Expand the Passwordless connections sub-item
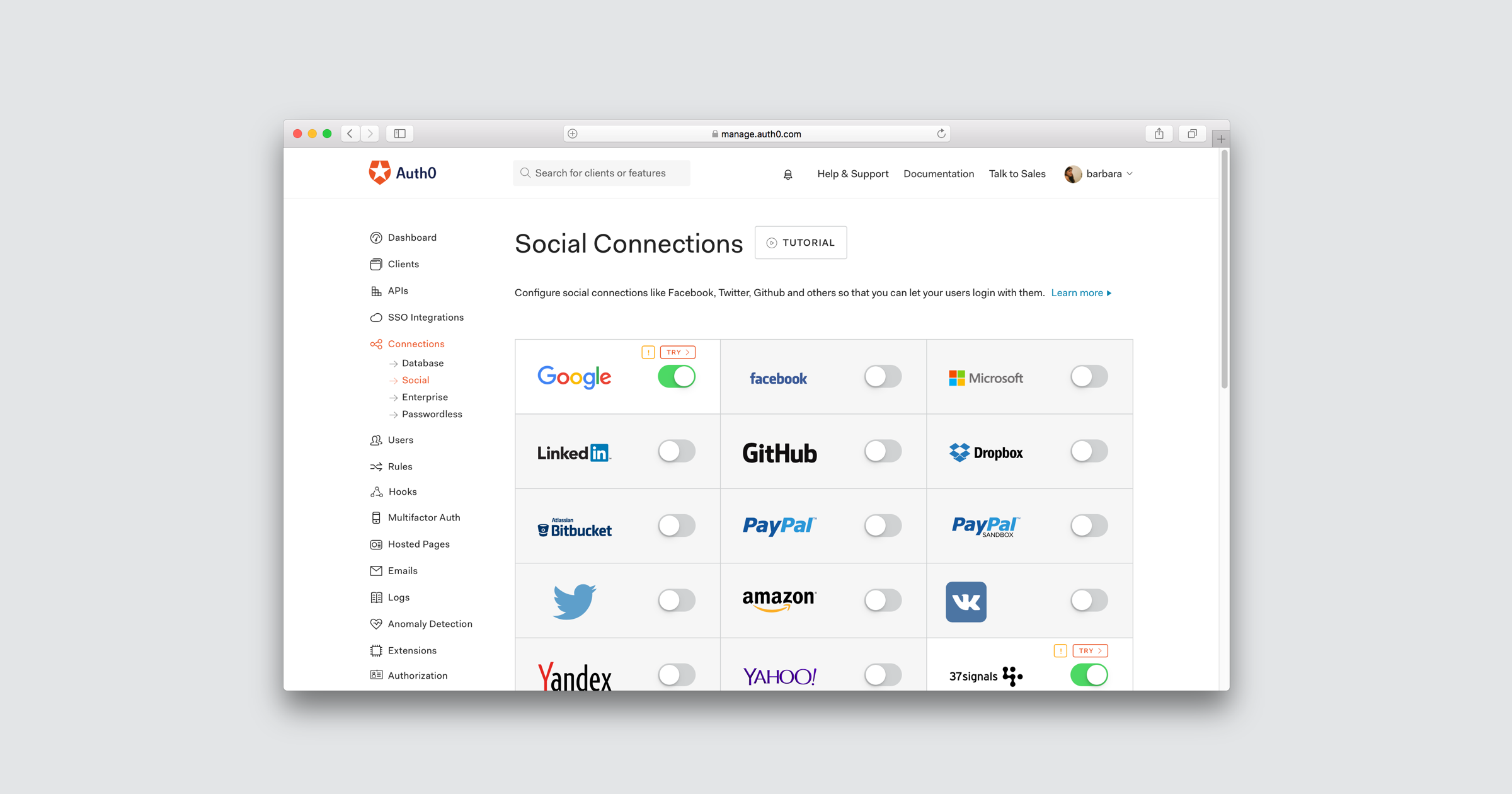The width and height of the screenshot is (1512, 794). (433, 415)
